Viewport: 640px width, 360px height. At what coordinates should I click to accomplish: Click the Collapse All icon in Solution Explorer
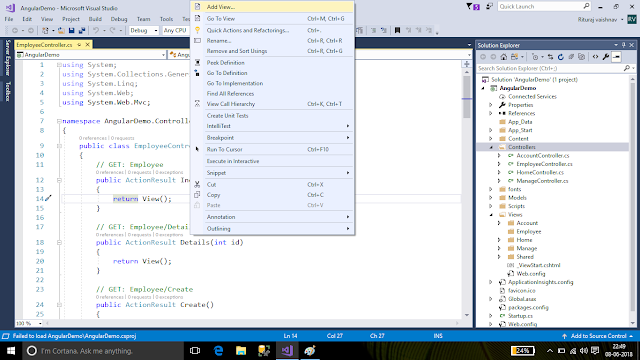click(x=571, y=57)
